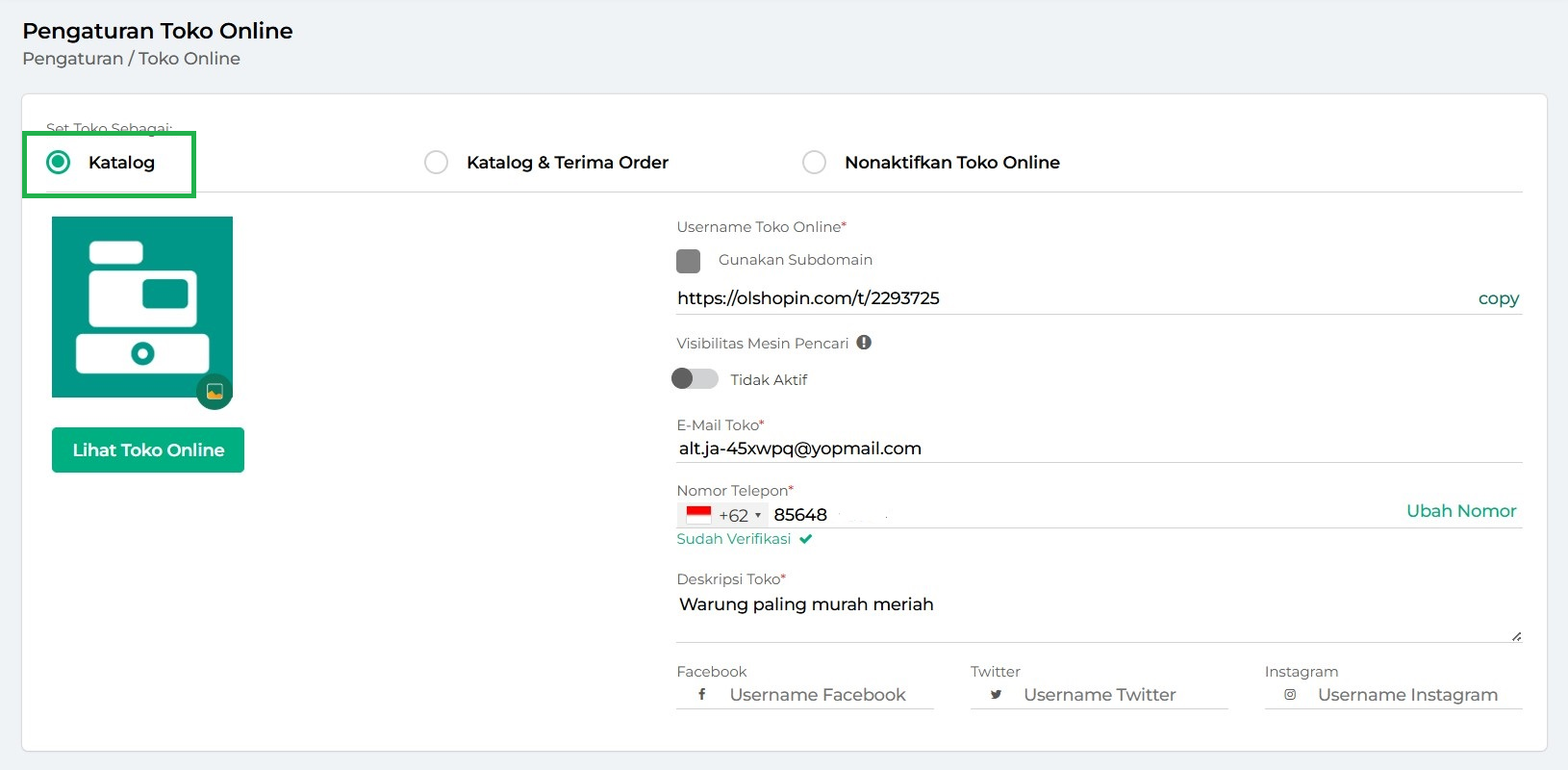Click the Twitter bird icon
The width and height of the screenshot is (1568, 770).
996,694
